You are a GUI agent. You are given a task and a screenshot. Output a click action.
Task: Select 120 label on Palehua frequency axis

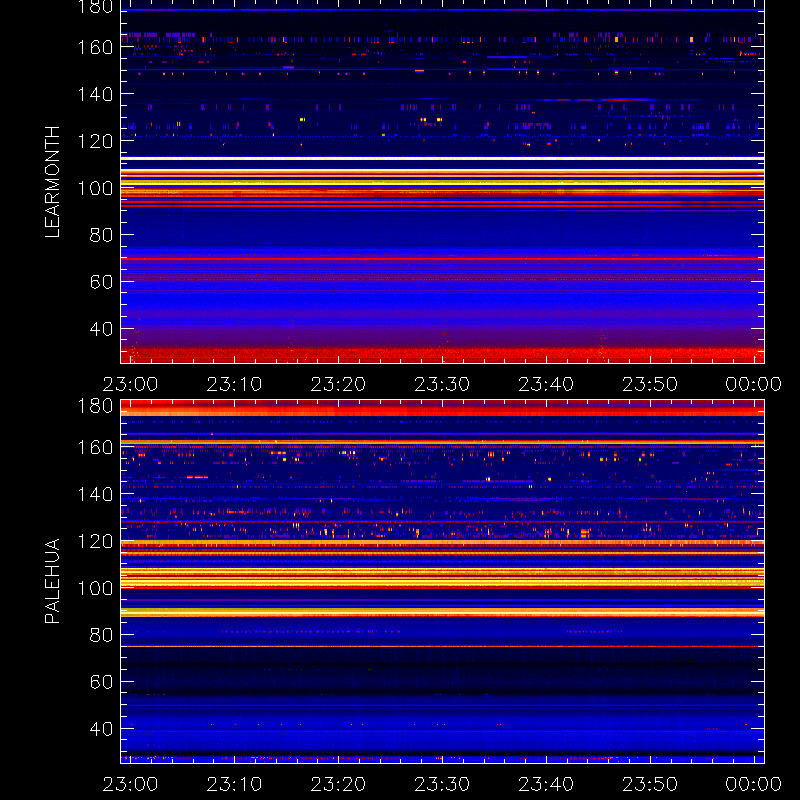(95, 541)
